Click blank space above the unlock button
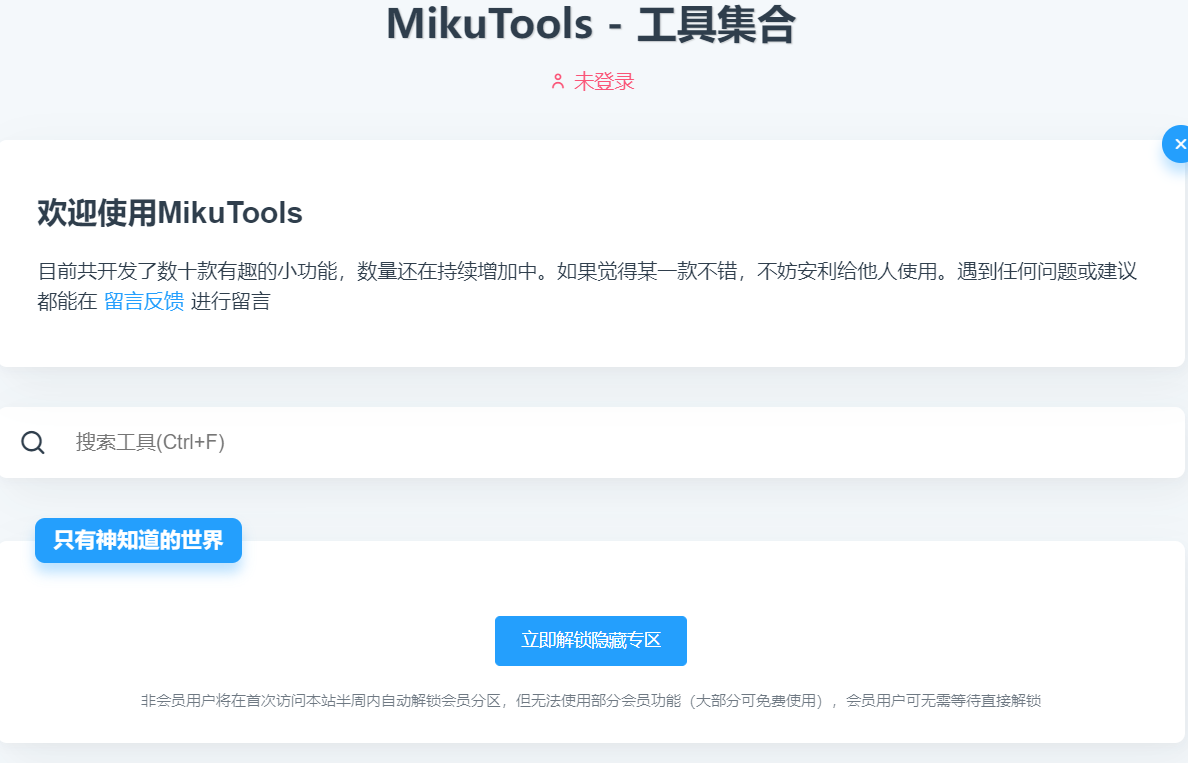 (590, 585)
